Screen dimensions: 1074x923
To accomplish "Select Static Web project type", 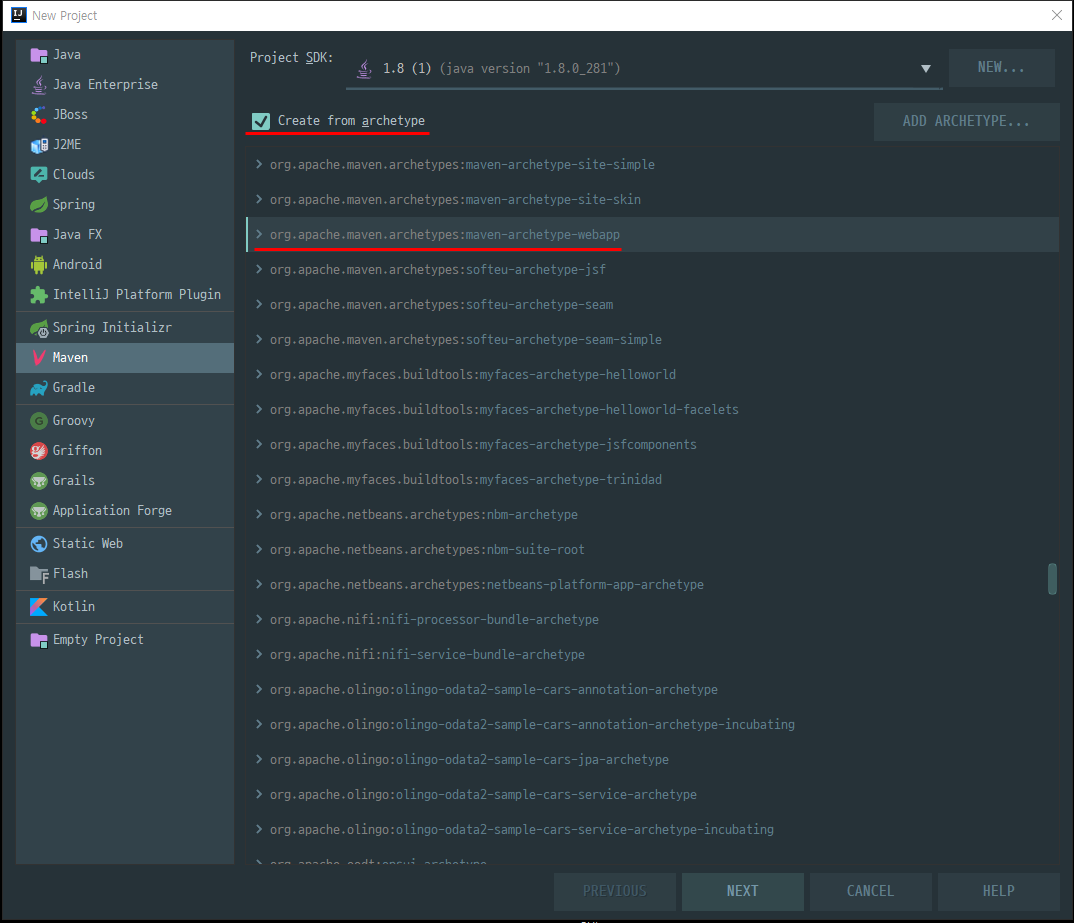I will 125,544.
